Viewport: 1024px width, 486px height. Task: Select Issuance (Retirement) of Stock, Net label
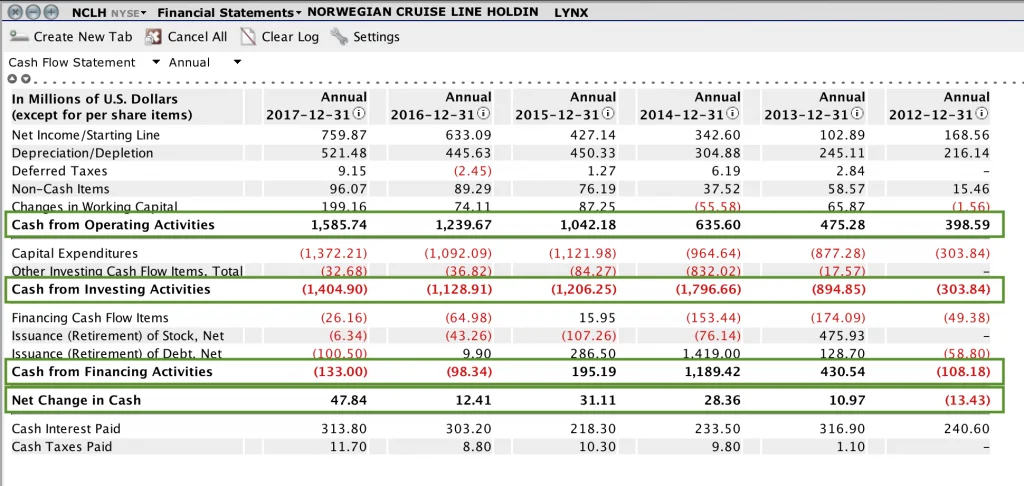[118, 336]
